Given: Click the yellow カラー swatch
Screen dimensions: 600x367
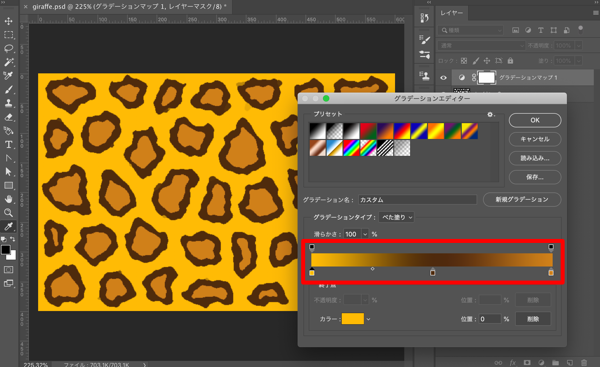Looking at the screenshot, I should point(353,319).
